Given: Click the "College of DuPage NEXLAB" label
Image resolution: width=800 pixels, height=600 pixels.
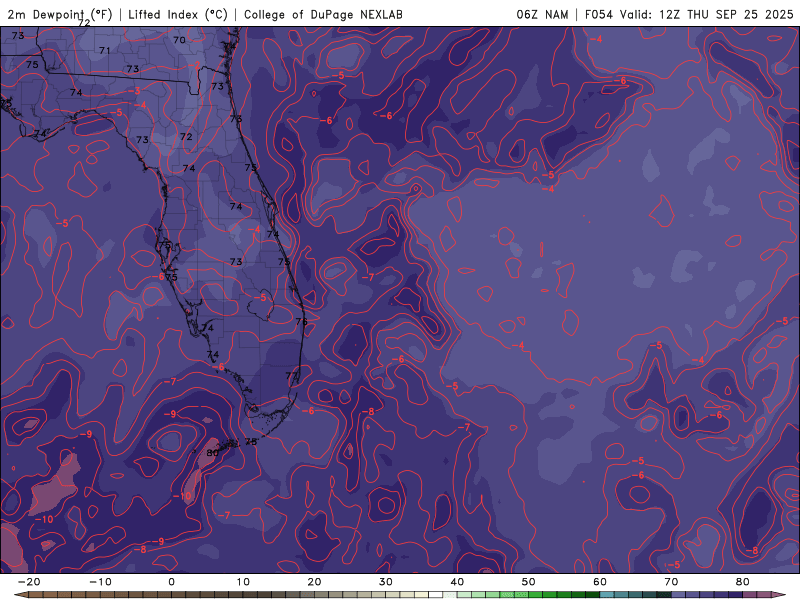Looking at the screenshot, I should click(323, 15).
